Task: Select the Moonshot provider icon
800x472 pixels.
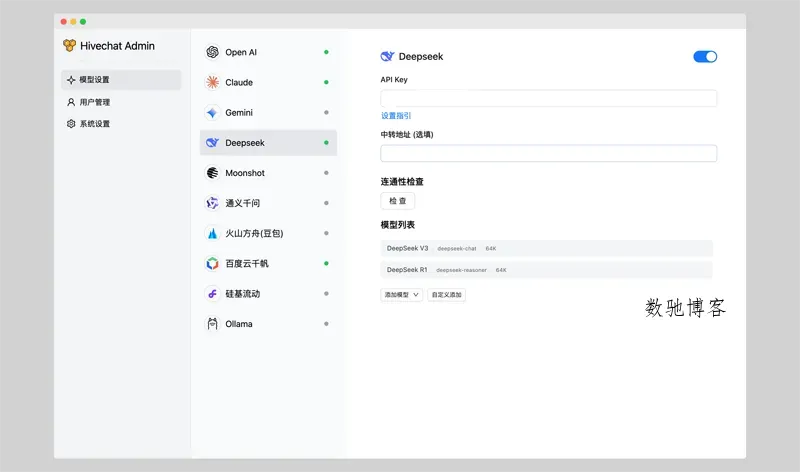Action: (x=212, y=173)
